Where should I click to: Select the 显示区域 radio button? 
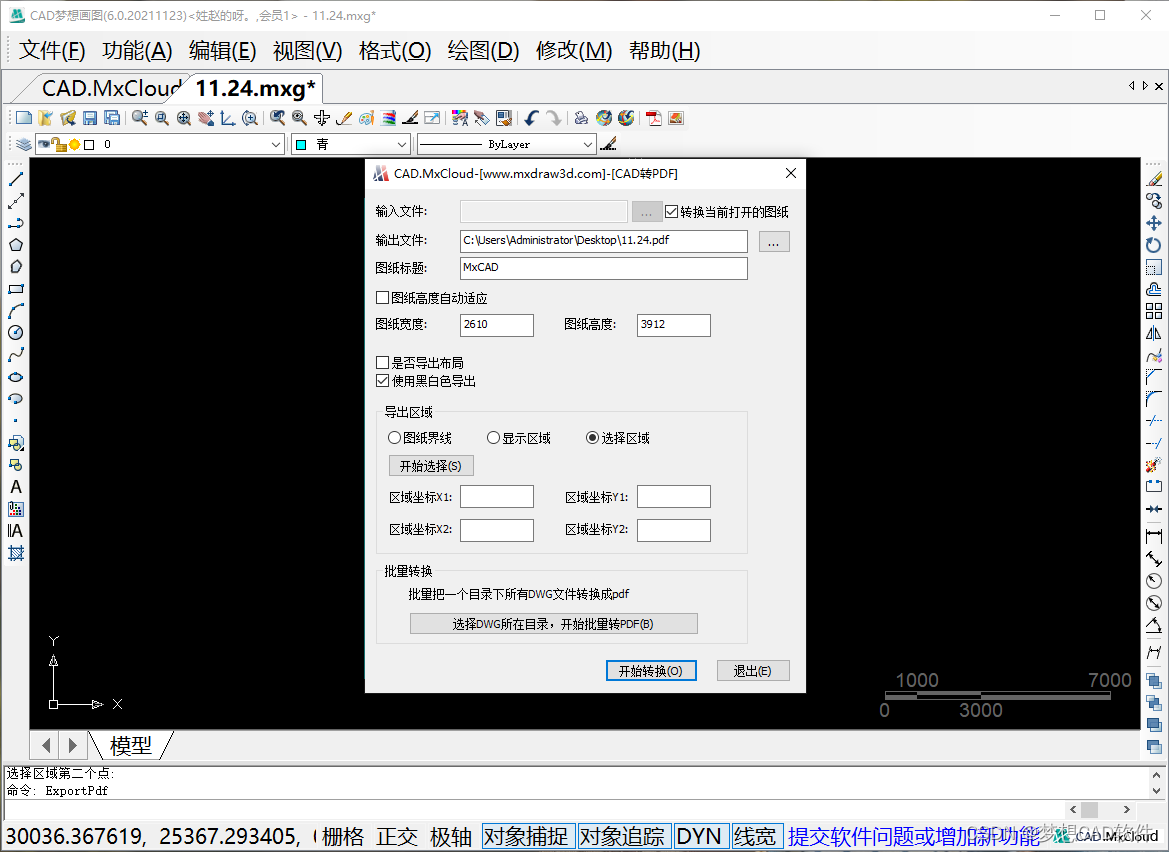491,437
